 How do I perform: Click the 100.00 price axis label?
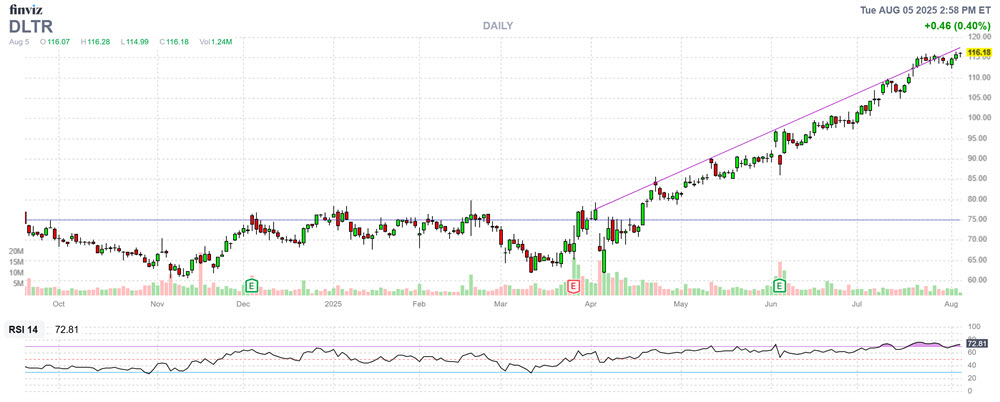(980, 118)
